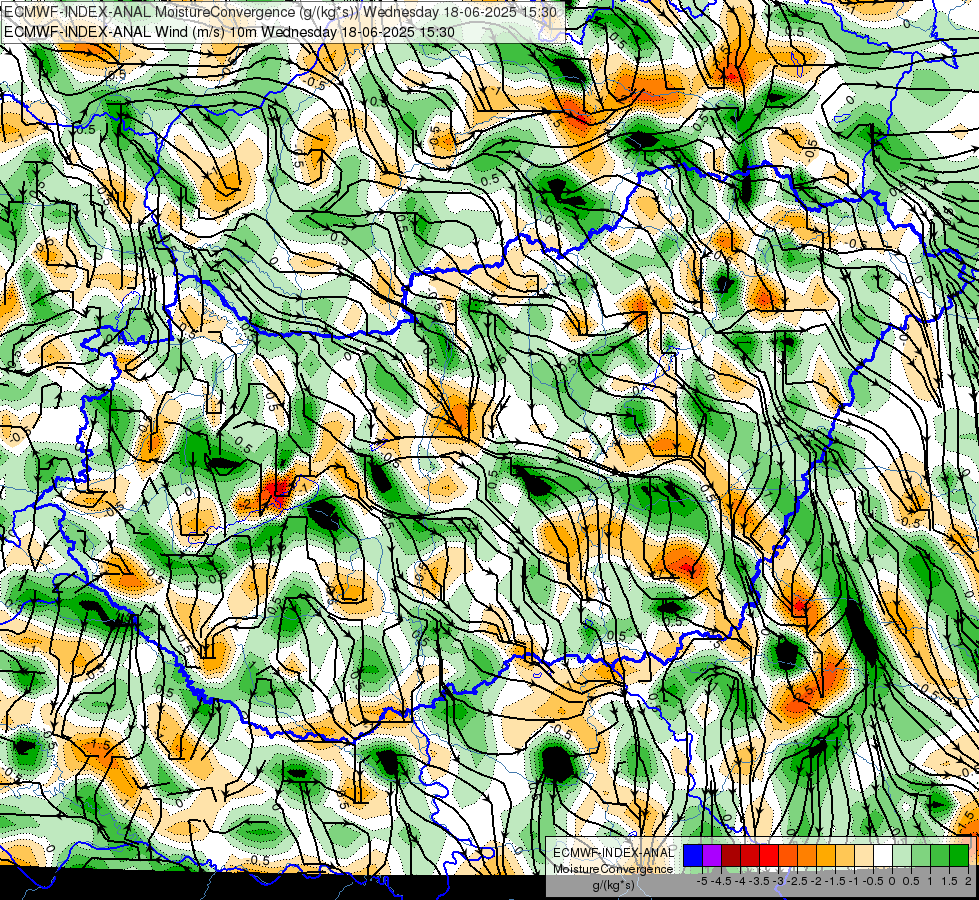The width and height of the screenshot is (979, 900).
Task: Click the legend label ECMWF-INDEX-ANAL
Action: pos(613,853)
